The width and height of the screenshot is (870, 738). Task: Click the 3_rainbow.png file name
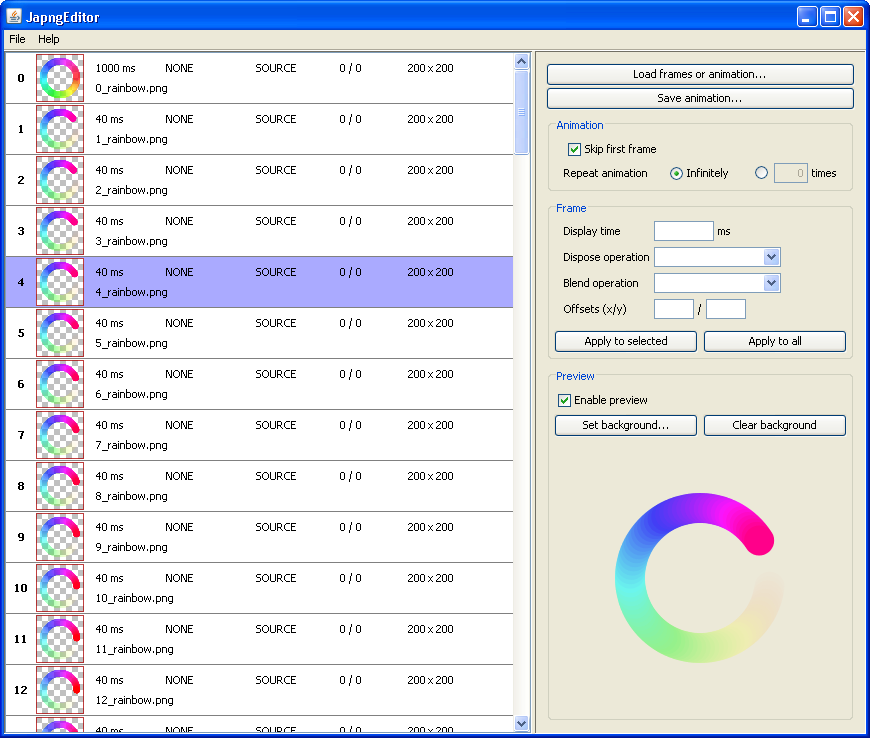pos(131,241)
